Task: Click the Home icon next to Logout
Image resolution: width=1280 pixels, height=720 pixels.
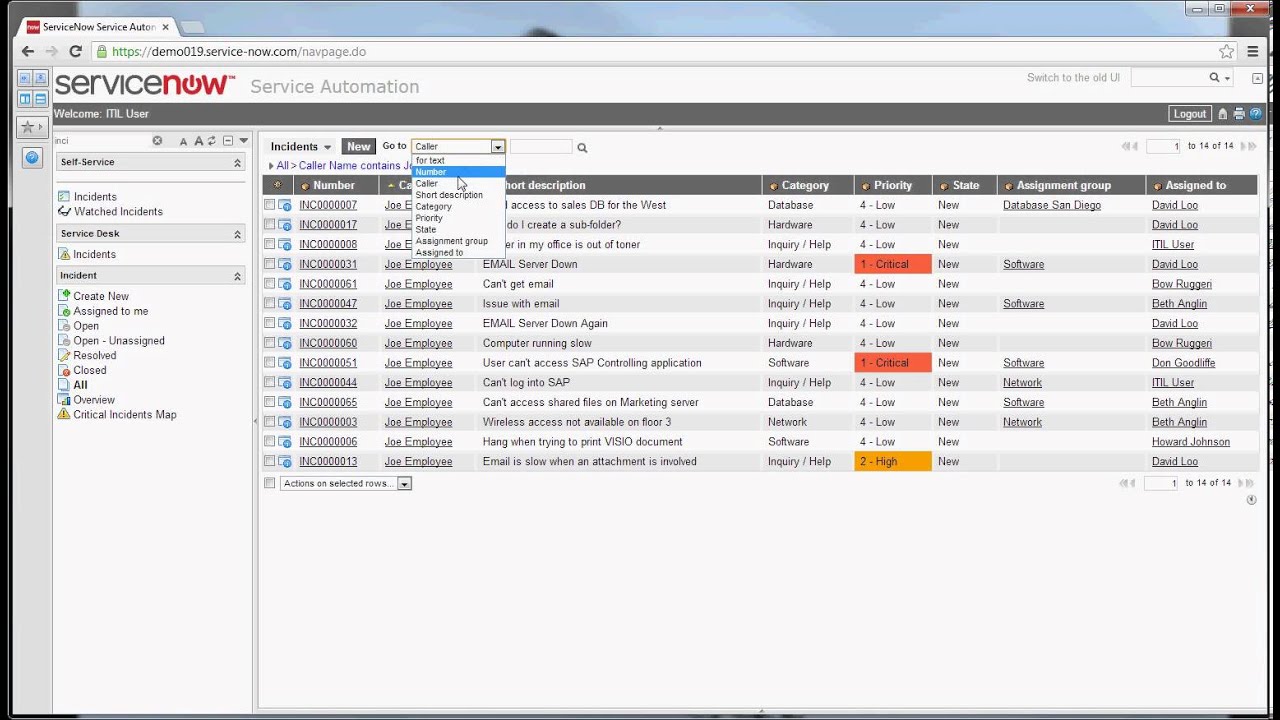Action: click(x=1223, y=114)
